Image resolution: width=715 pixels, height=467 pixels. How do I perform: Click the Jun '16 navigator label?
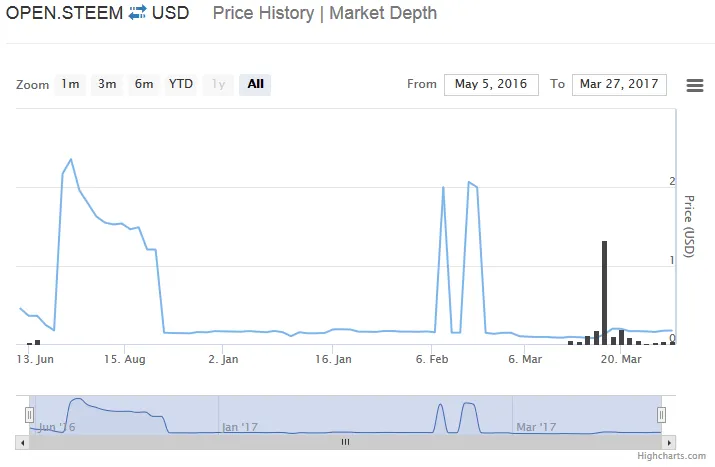(57, 427)
